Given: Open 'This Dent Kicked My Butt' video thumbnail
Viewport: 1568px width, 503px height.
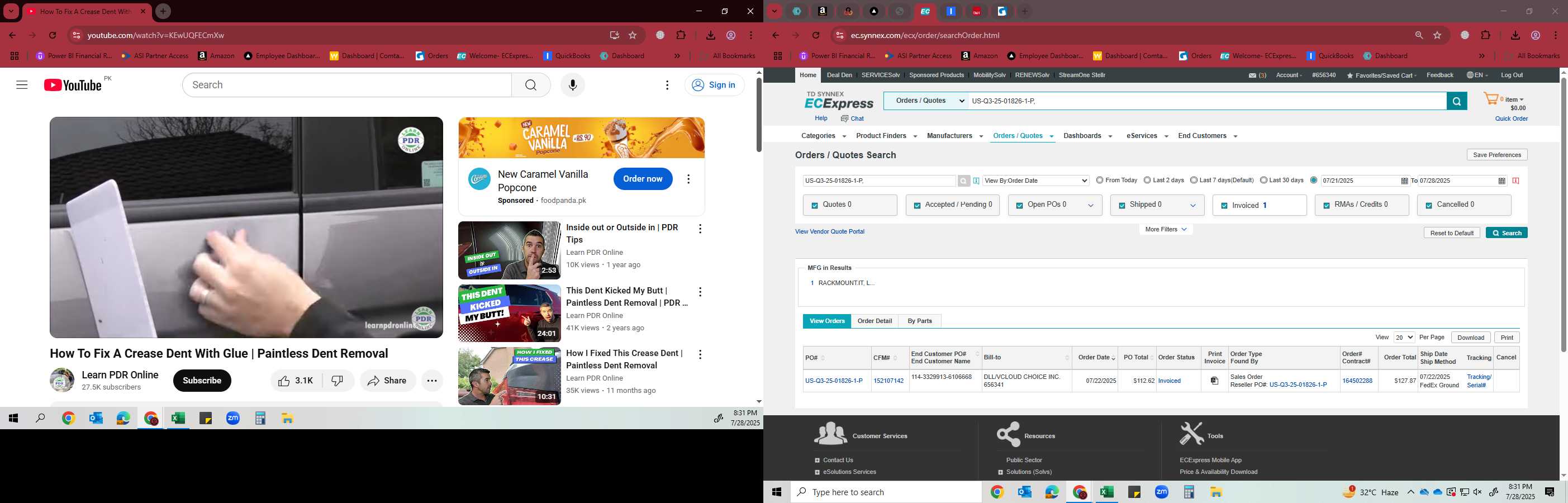Looking at the screenshot, I should click(509, 314).
